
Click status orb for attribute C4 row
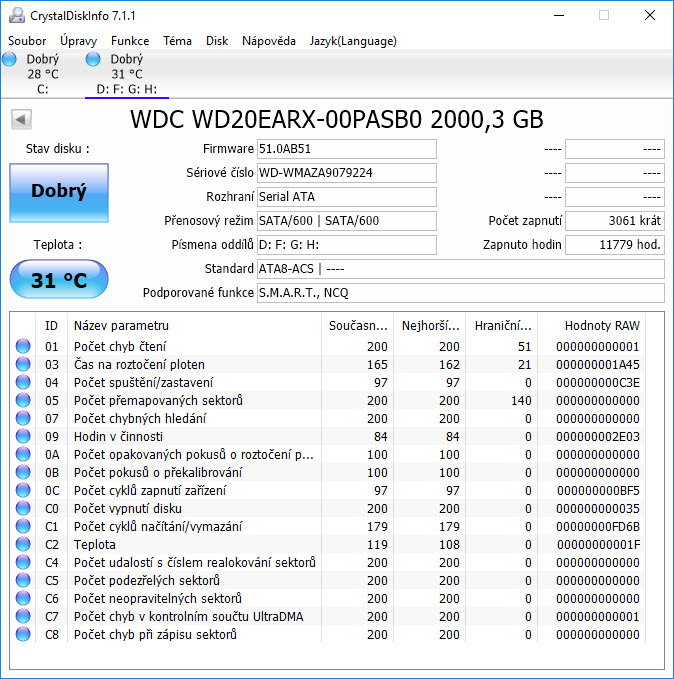(x=23, y=562)
